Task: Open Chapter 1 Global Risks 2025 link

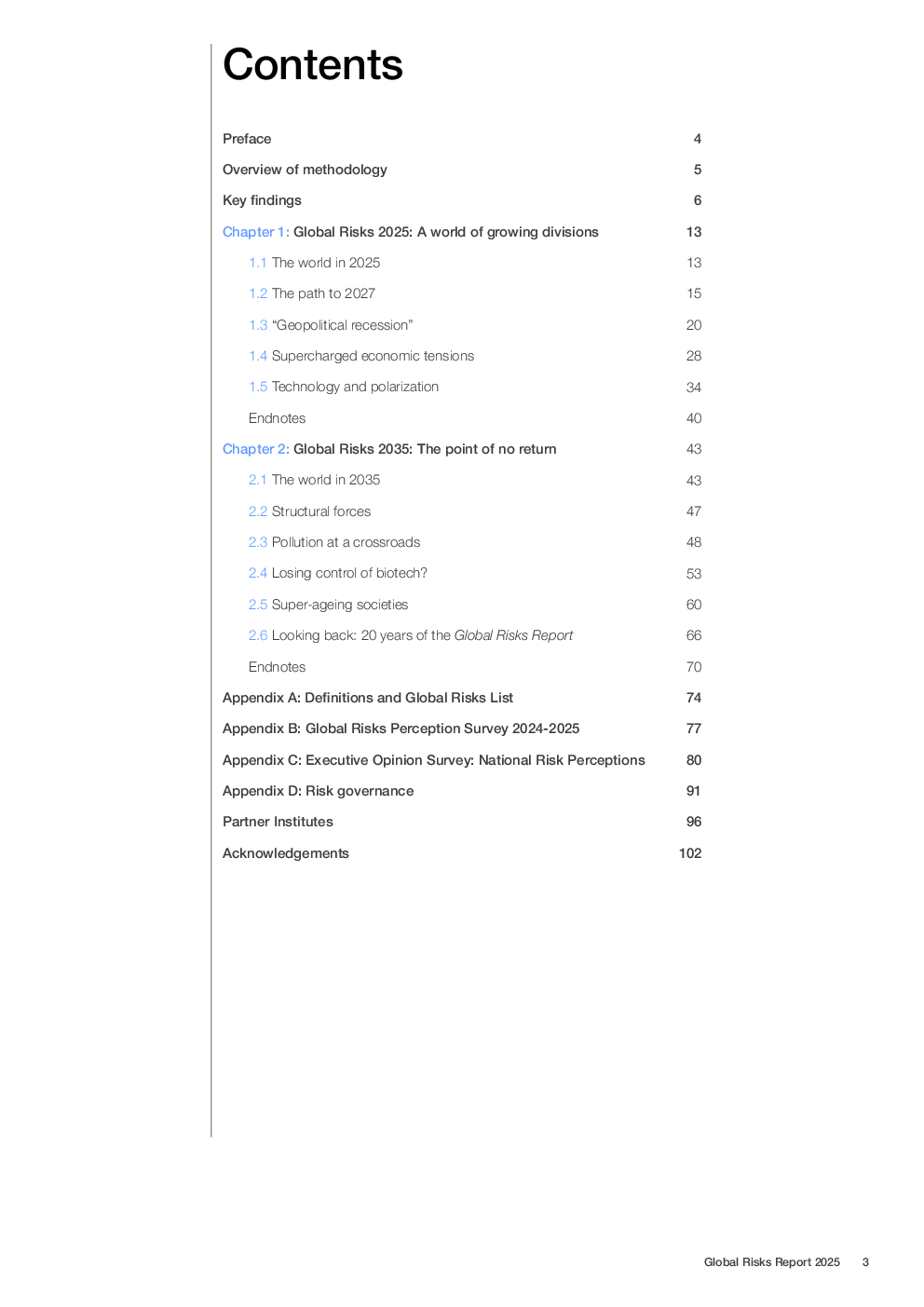Action: coord(411,232)
